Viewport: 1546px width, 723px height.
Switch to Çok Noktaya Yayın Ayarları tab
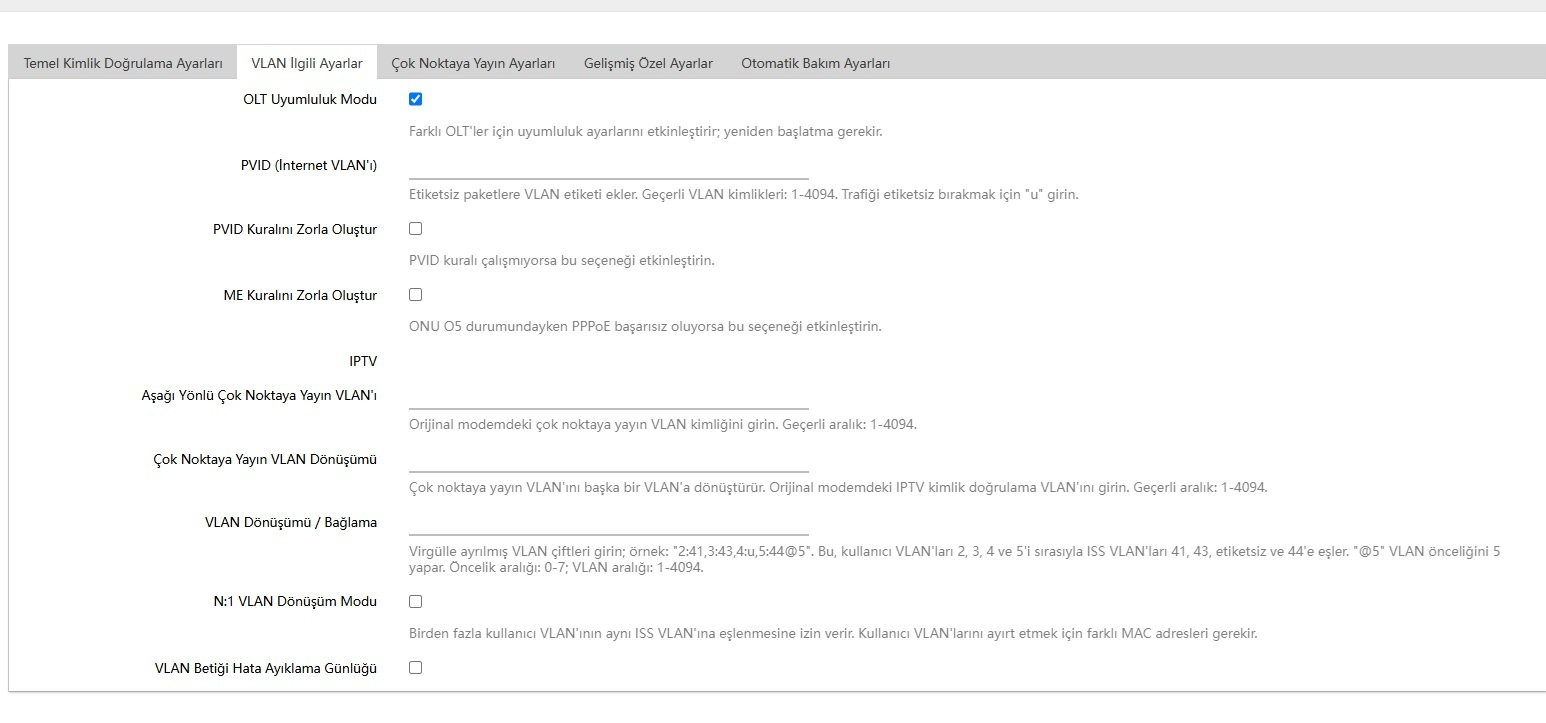(473, 63)
